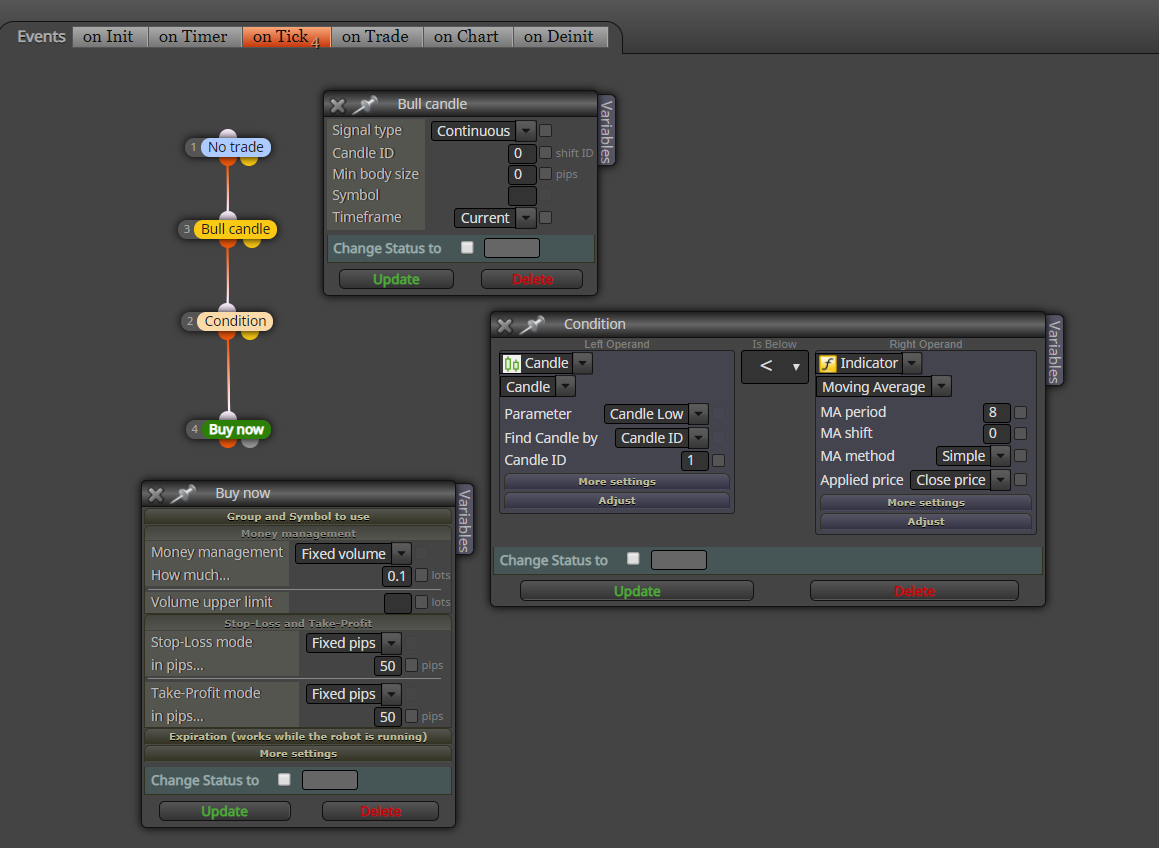
Task: Open the Stop-Loss mode Fixed pips dropdown
Action: [353, 643]
